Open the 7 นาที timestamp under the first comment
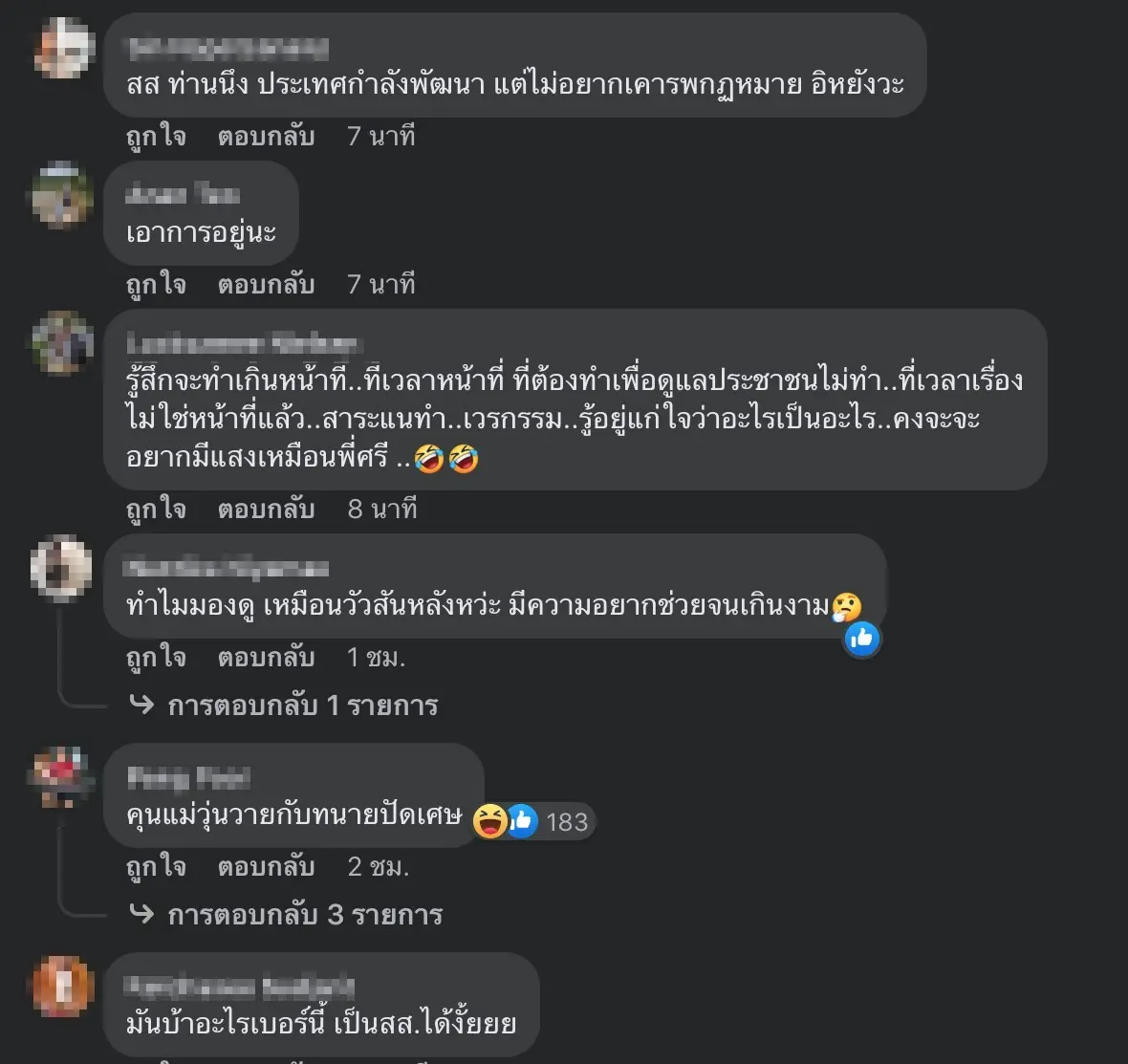Screen dimensions: 1128x1064 pyautogui.click(x=381, y=136)
